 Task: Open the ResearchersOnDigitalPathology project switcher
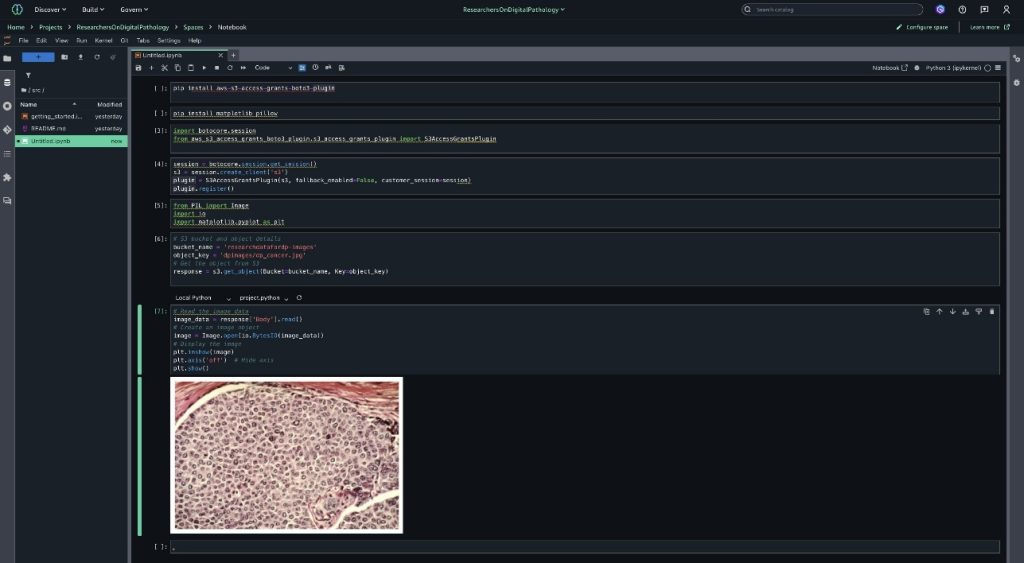click(514, 10)
